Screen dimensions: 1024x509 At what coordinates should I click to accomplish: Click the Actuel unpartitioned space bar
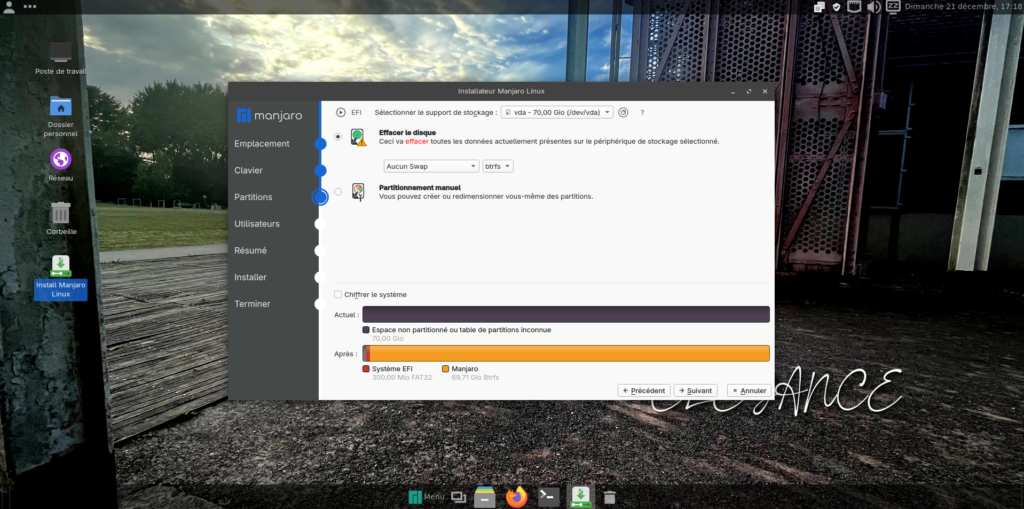coord(566,314)
